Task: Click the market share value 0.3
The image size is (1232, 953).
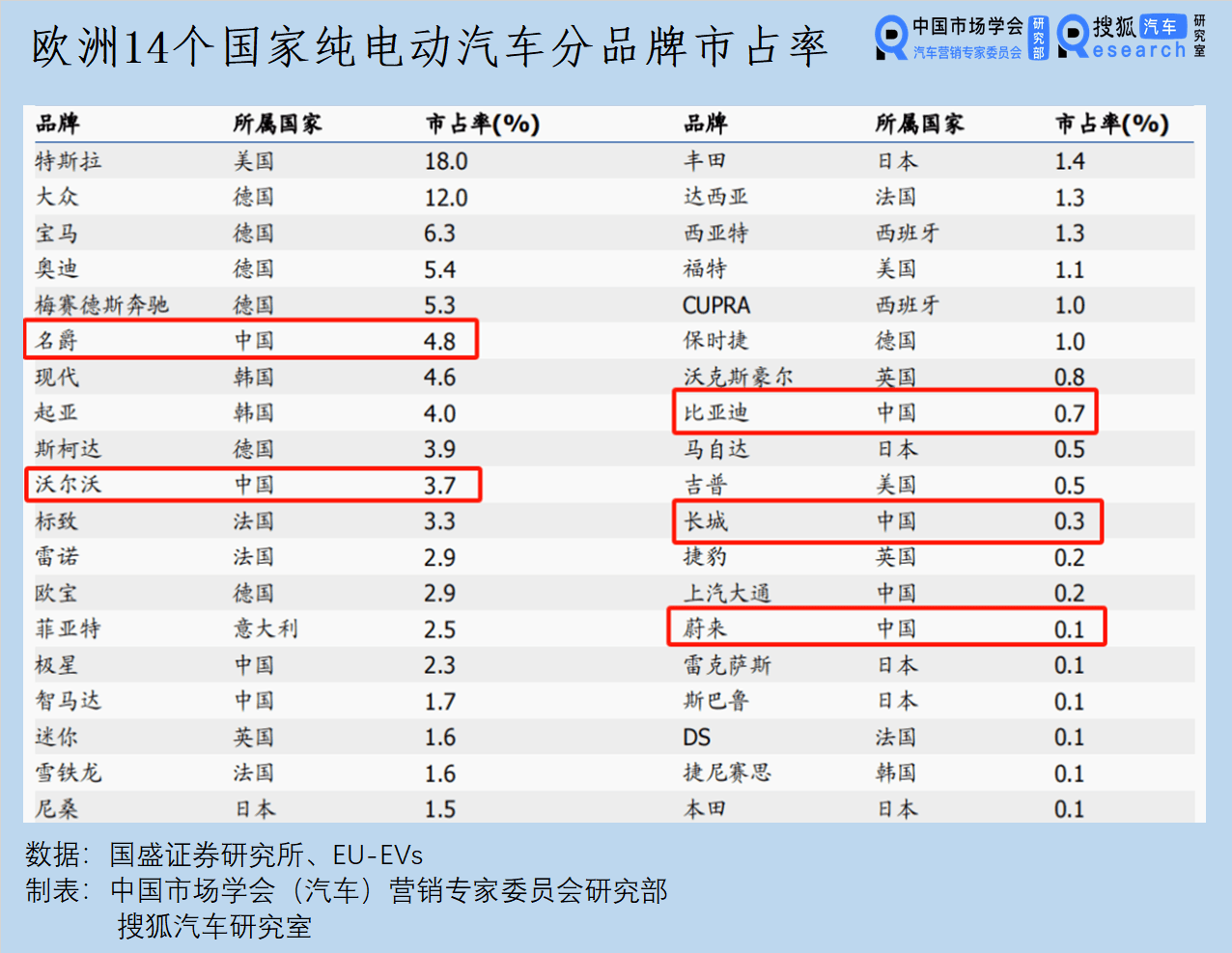Action: (x=1070, y=521)
